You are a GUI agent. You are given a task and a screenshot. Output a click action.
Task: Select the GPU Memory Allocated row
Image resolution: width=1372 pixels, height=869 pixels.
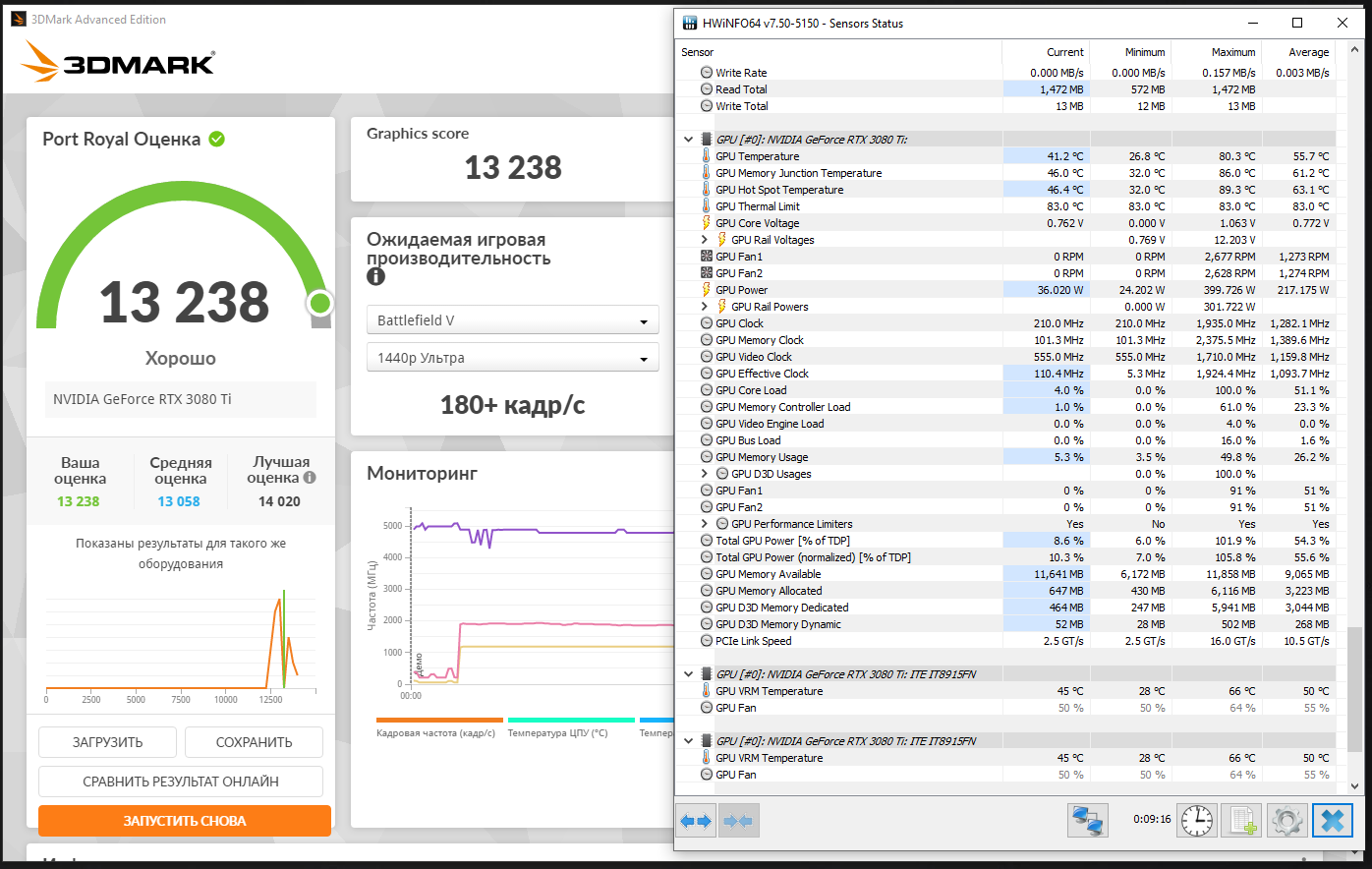(1005, 591)
